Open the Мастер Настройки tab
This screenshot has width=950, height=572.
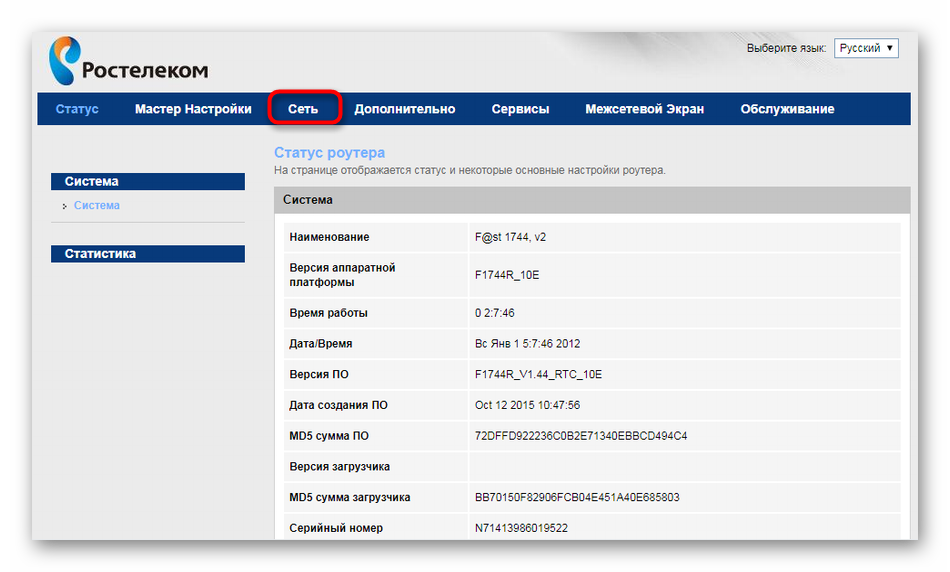(193, 109)
